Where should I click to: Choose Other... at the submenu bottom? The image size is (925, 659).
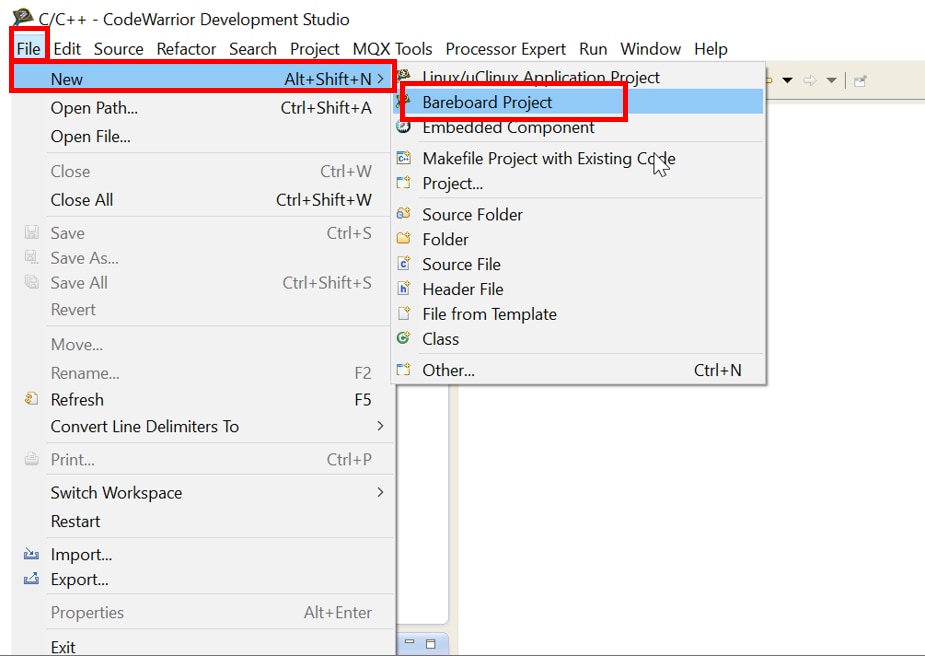pyautogui.click(x=448, y=370)
